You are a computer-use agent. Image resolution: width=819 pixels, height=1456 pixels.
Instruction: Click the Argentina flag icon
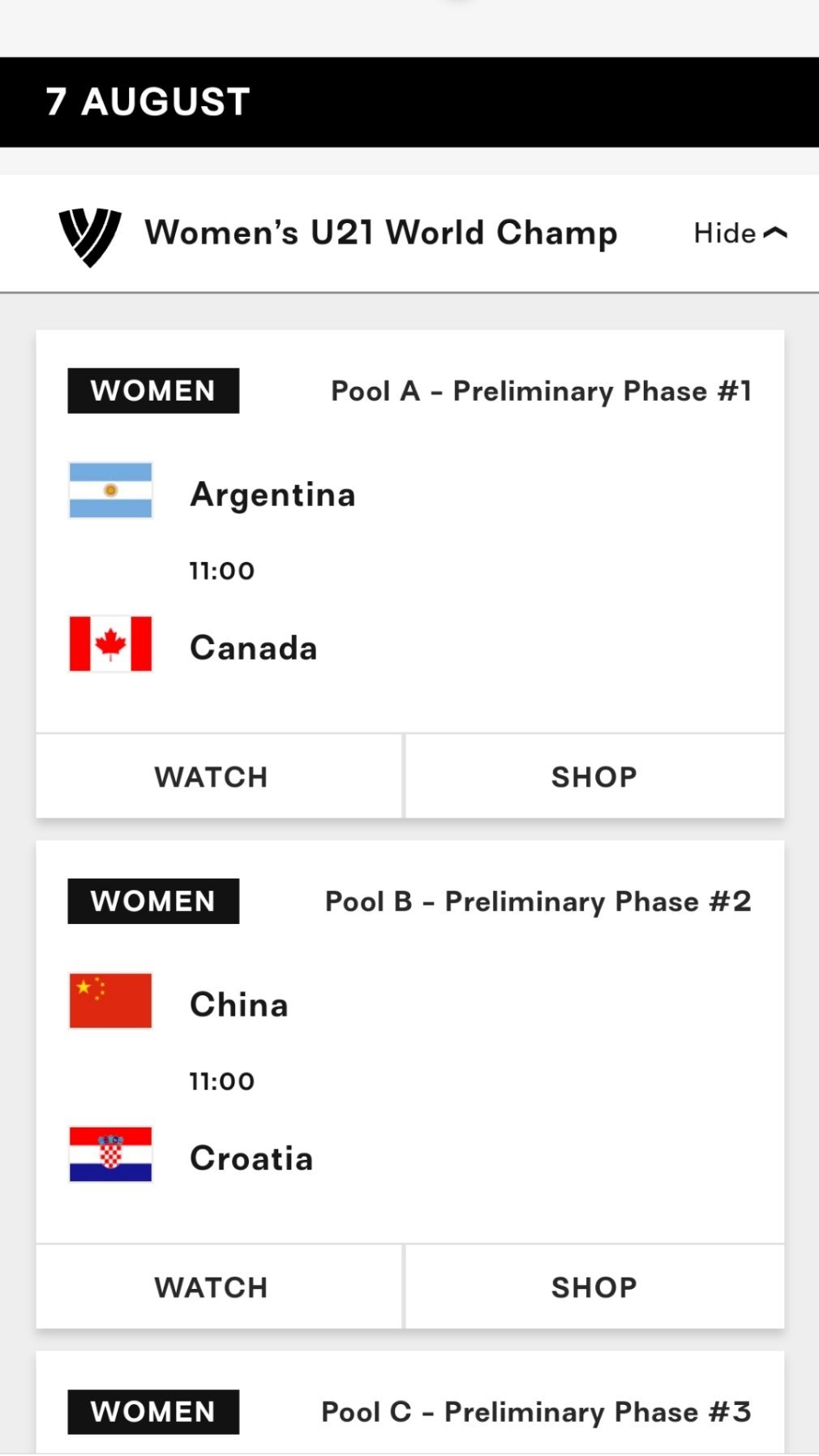[x=110, y=491]
